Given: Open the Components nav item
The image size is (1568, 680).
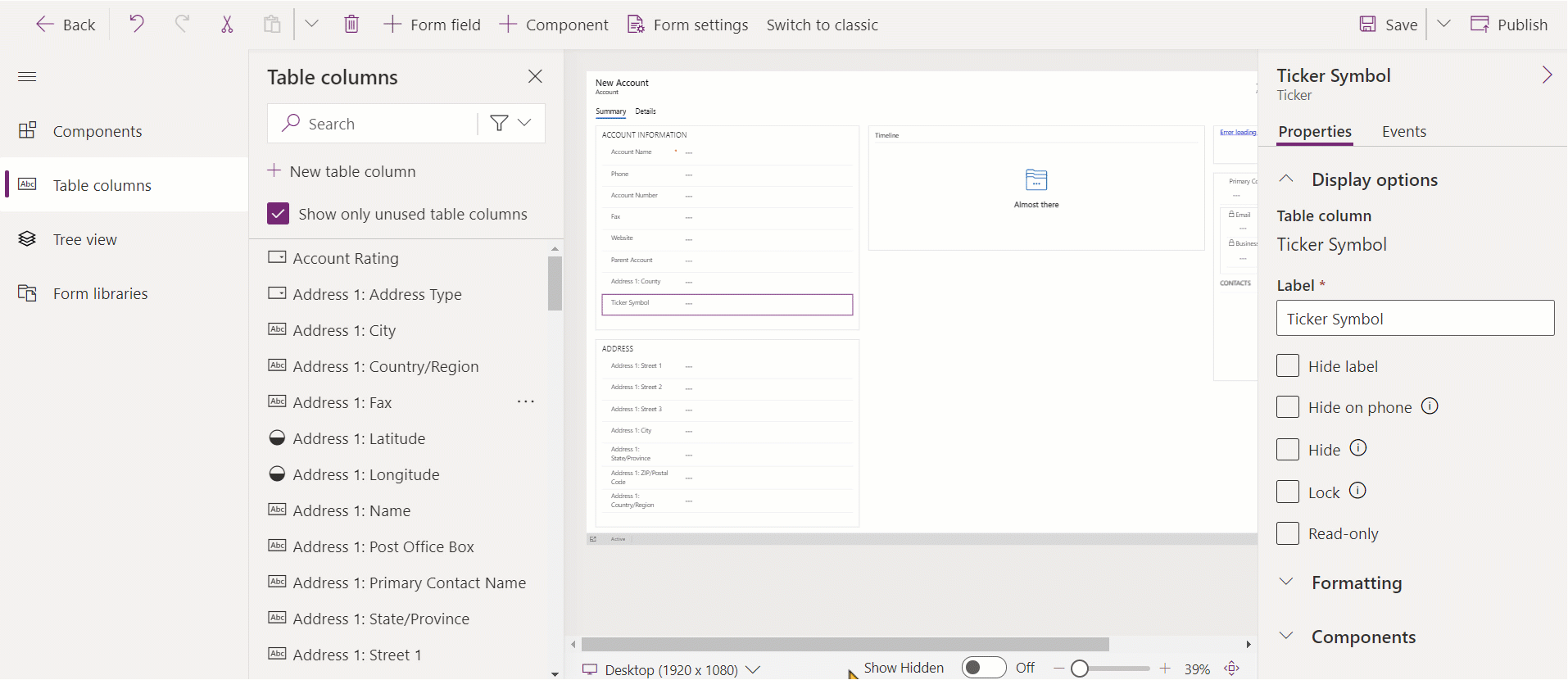Looking at the screenshot, I should pos(125,131).
